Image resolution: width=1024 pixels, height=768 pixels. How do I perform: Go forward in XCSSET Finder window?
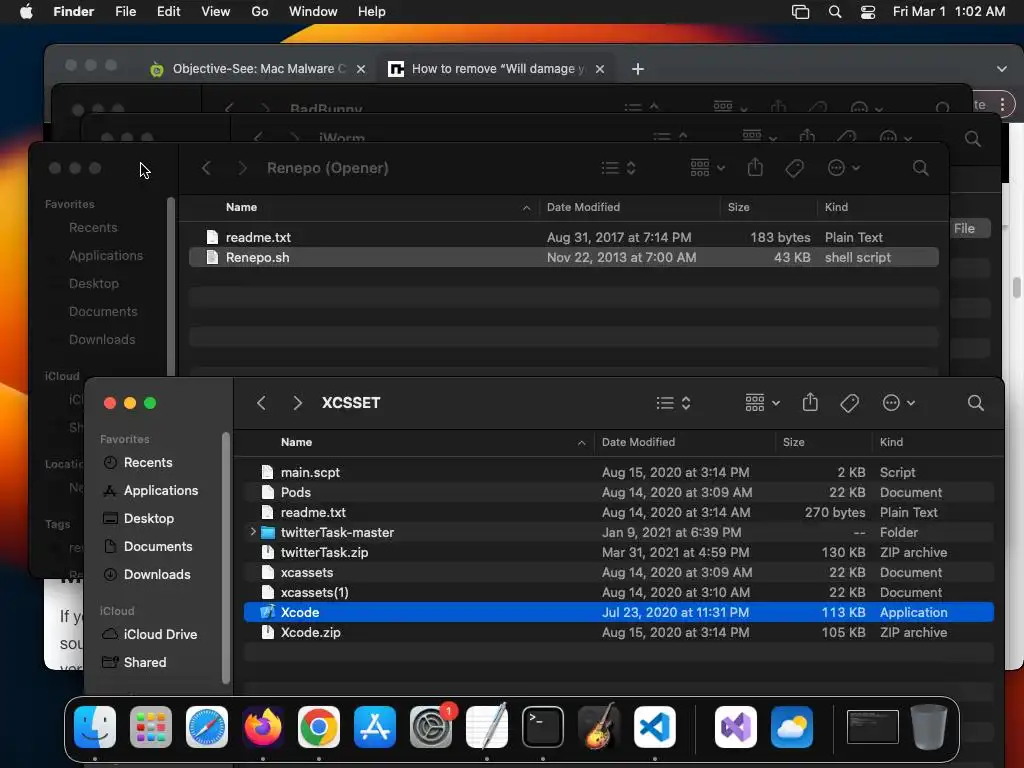point(297,403)
